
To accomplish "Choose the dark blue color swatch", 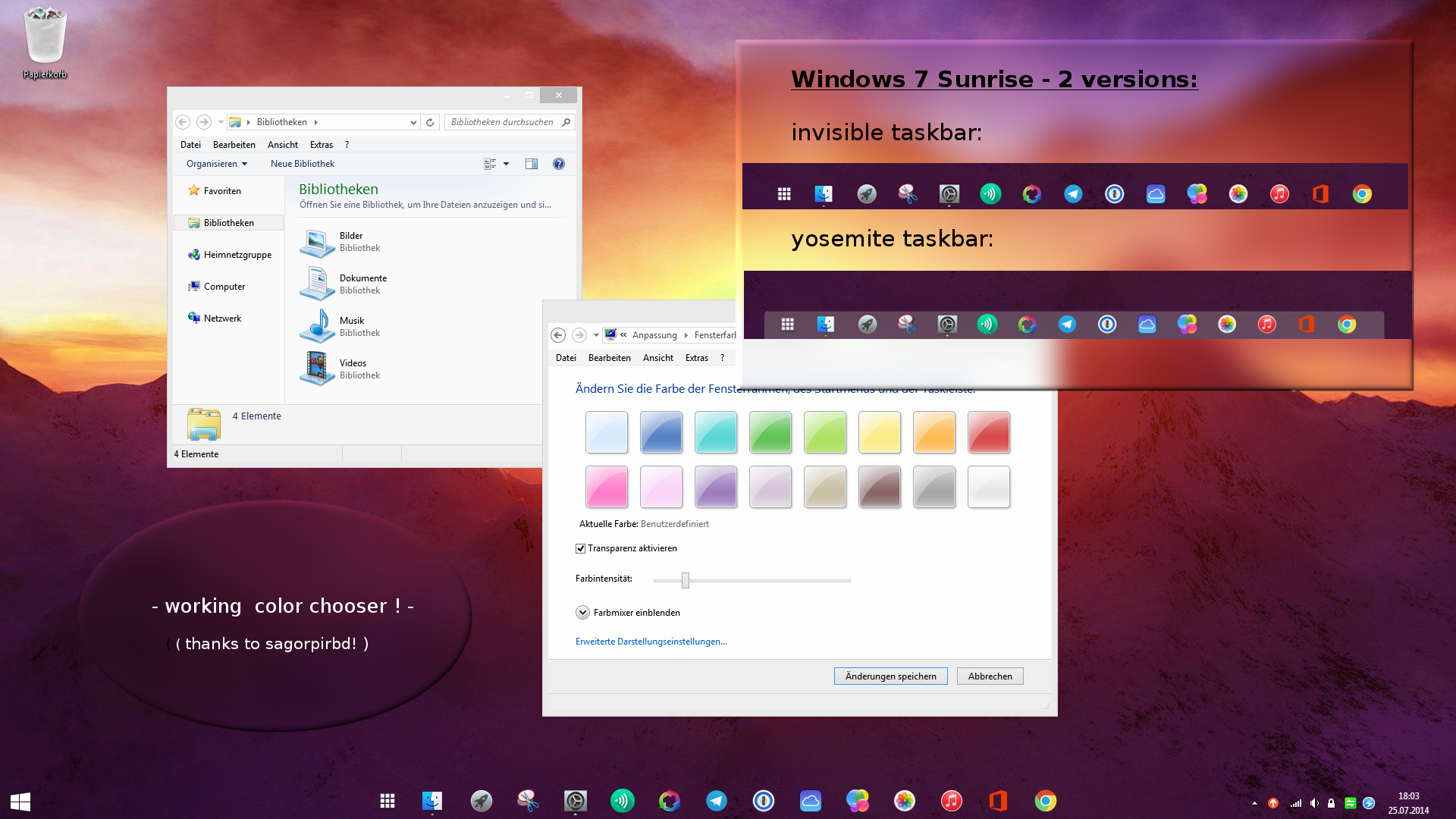I will pos(661,432).
